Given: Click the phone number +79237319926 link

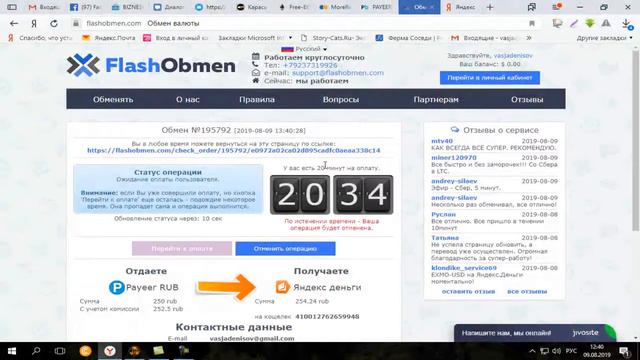Looking at the screenshot, I should 310,65.
